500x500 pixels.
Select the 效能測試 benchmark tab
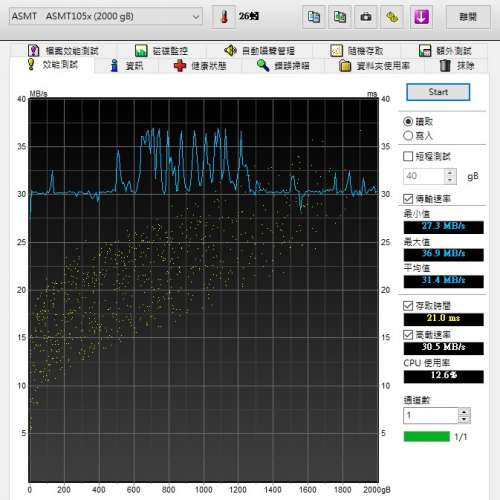point(52,64)
